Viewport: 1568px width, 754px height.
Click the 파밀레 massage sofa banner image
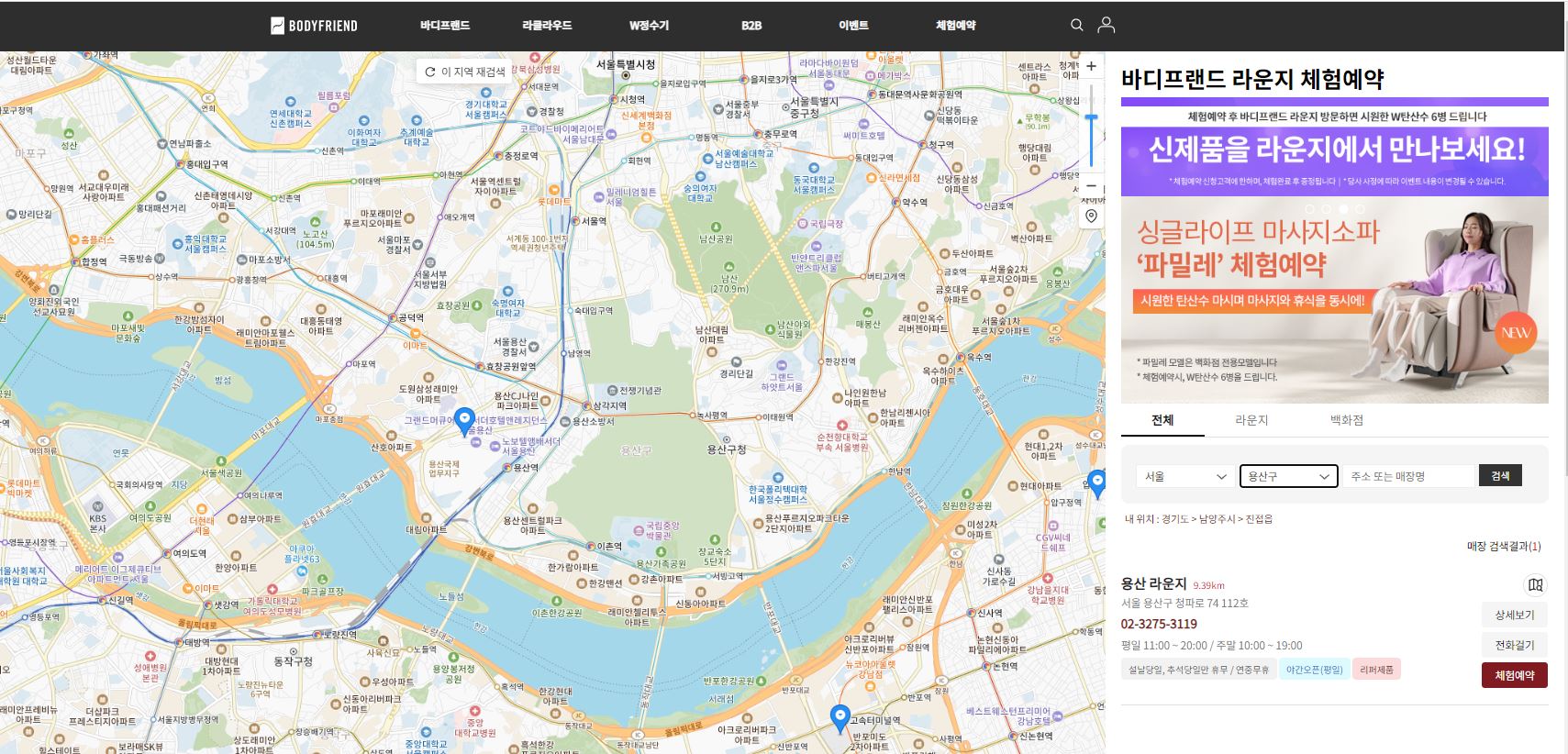[1335, 299]
